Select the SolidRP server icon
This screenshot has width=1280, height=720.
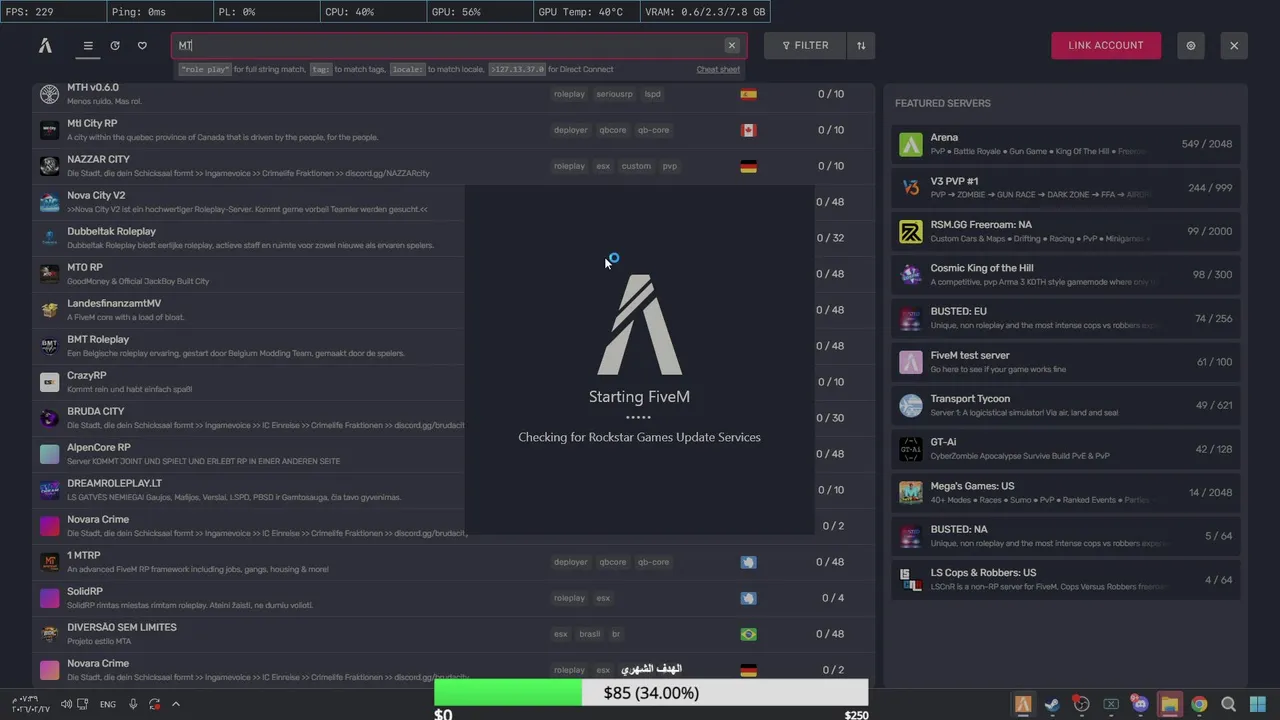(49, 598)
